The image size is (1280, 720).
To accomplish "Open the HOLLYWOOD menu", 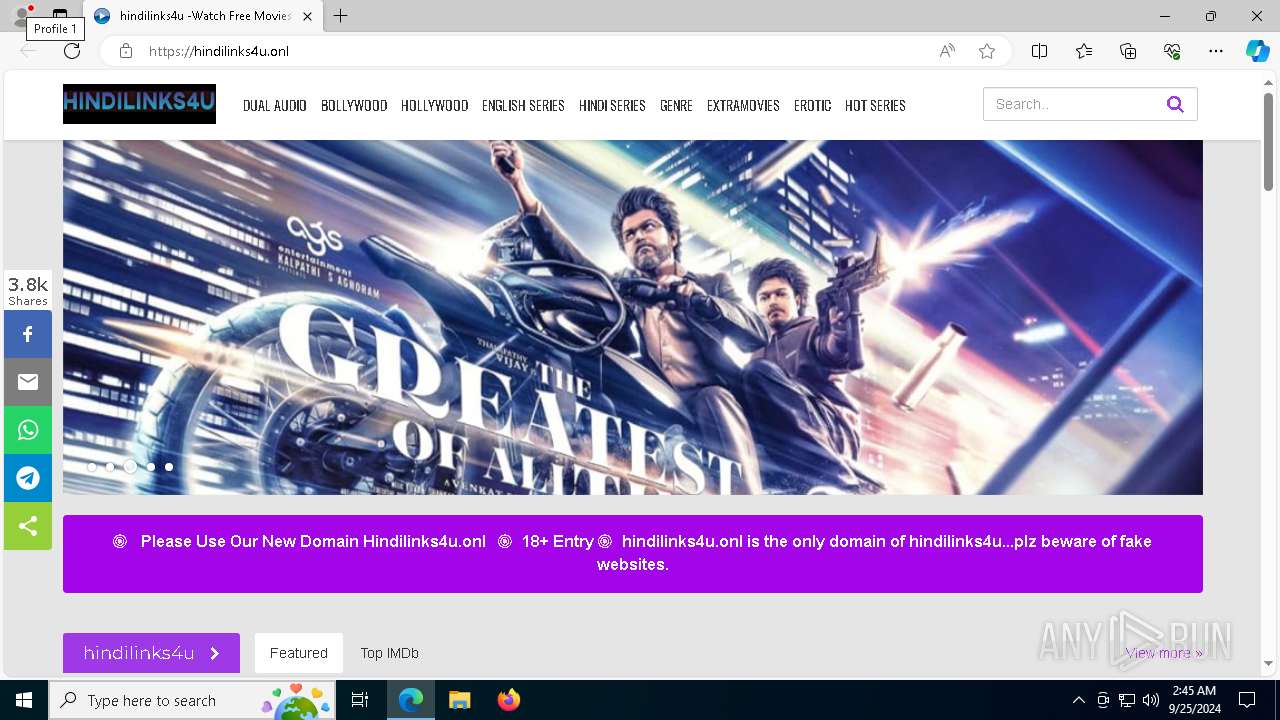I will point(435,105).
